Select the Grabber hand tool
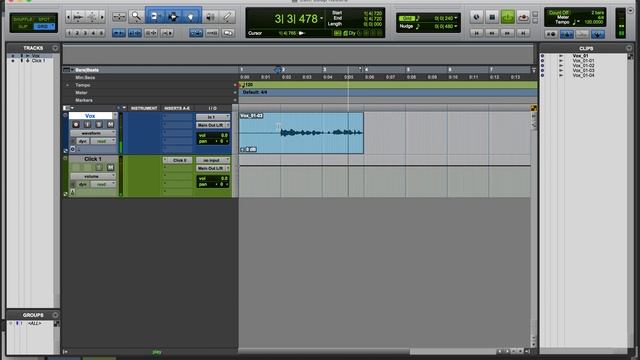 click(191, 17)
